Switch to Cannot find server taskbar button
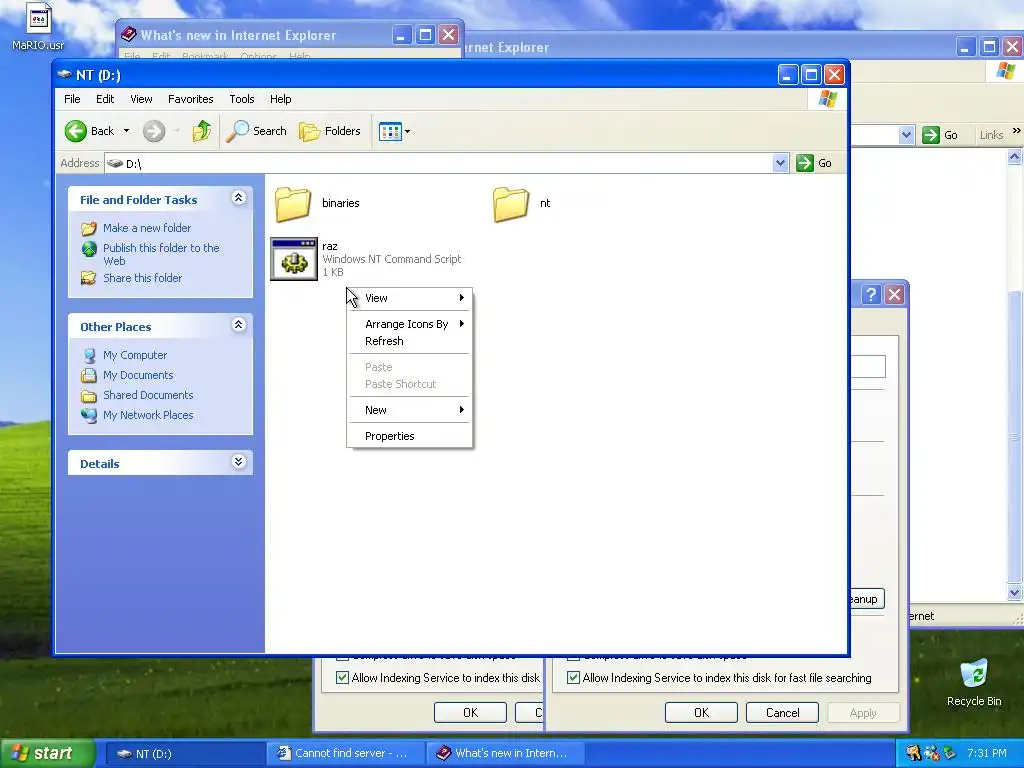This screenshot has width=1024, height=768. pyautogui.click(x=346, y=754)
